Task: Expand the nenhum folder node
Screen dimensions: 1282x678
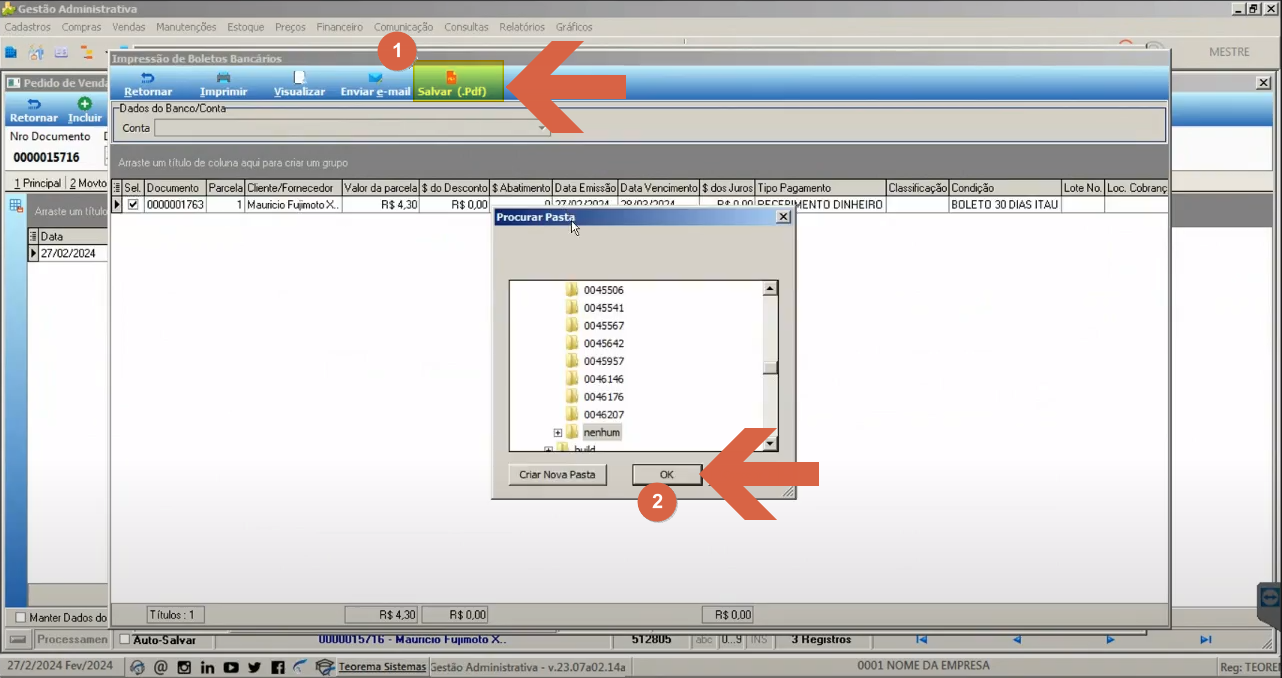Action: click(558, 432)
